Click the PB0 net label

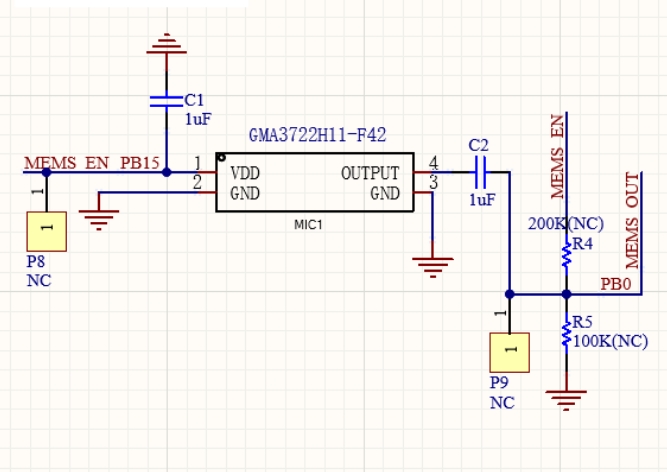click(x=615, y=284)
